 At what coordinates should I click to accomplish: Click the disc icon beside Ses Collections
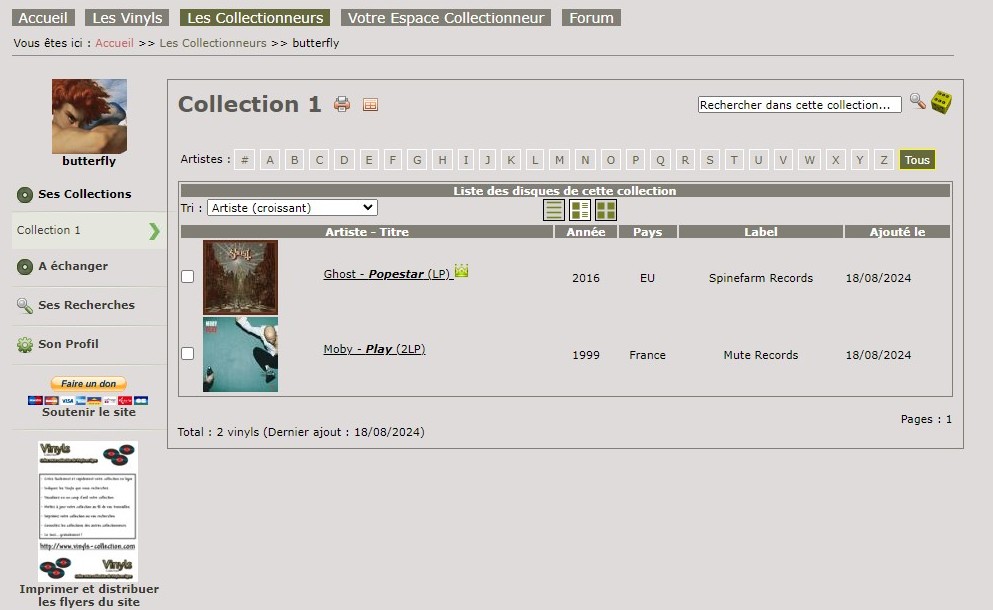(x=25, y=194)
